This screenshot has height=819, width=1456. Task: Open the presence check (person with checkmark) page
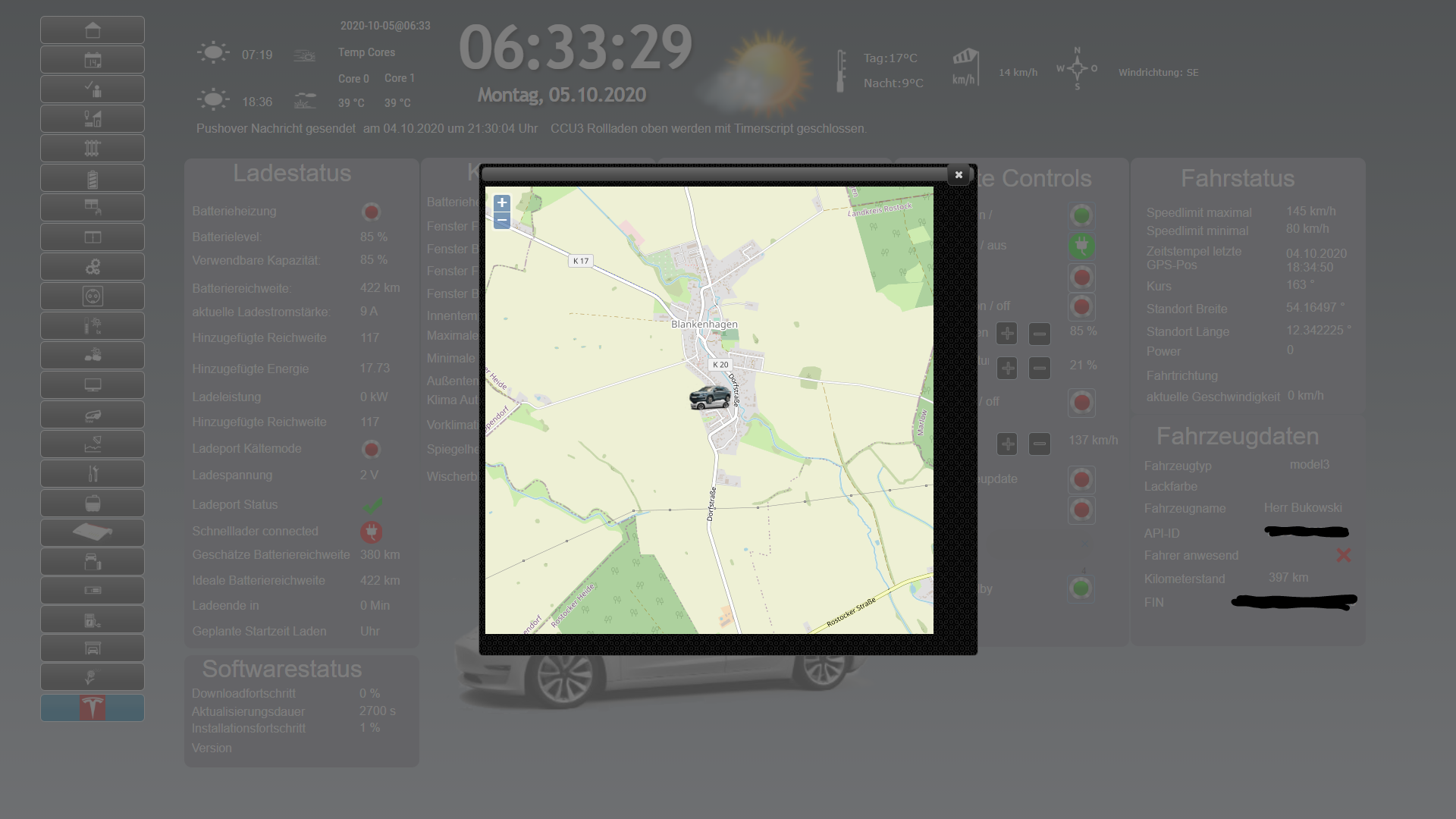(93, 89)
